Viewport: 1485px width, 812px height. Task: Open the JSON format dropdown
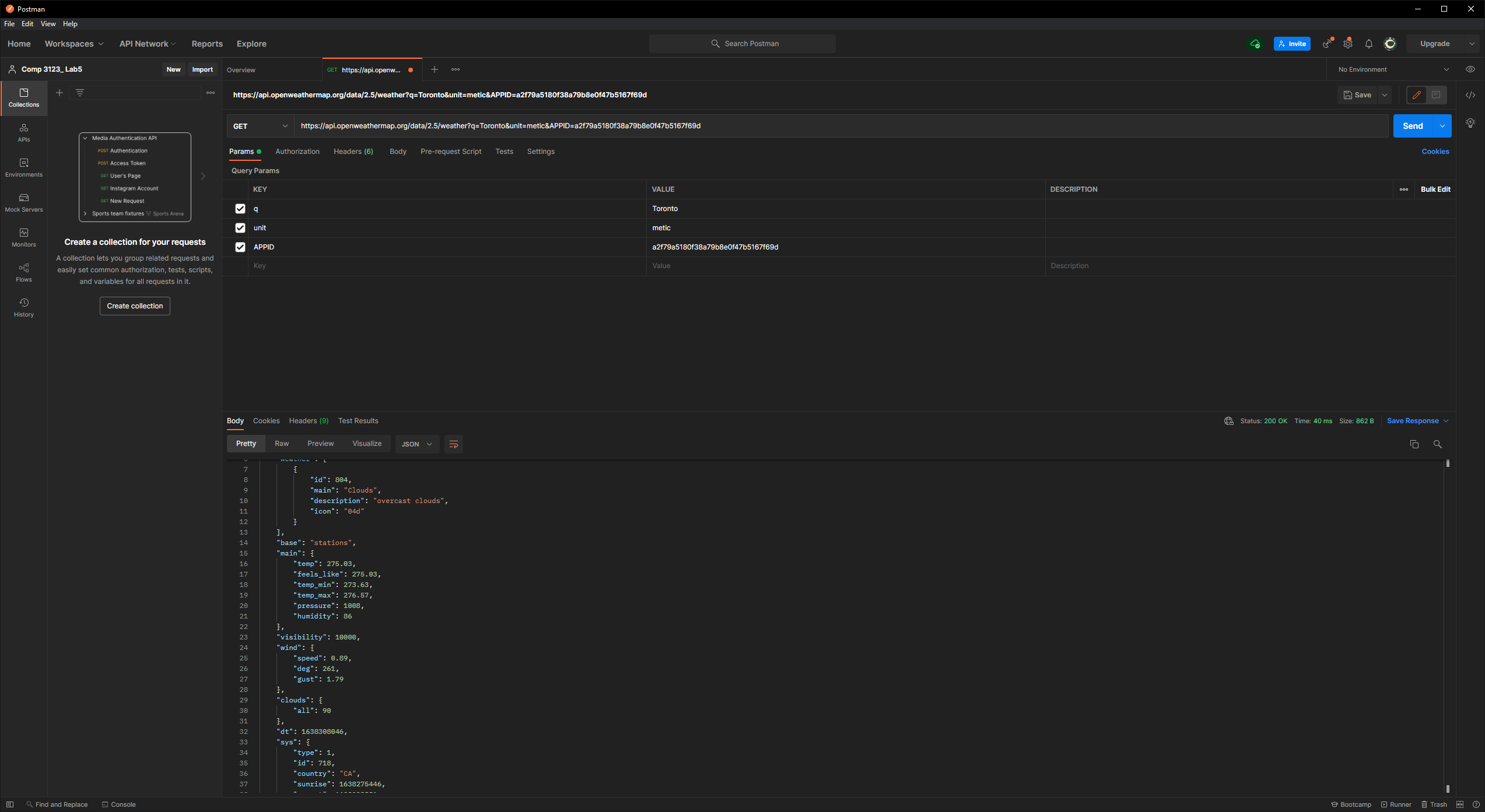pyautogui.click(x=416, y=444)
